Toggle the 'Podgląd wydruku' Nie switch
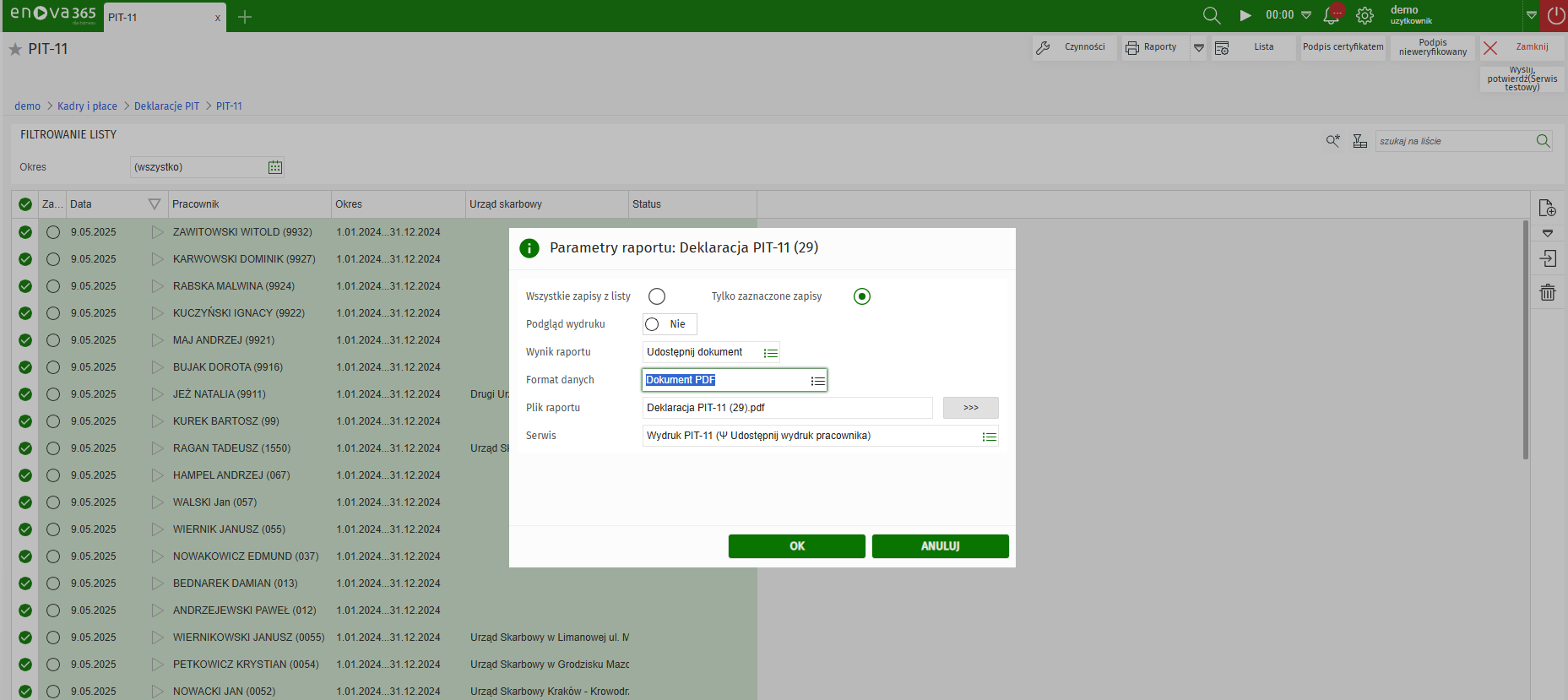Image resolution: width=1568 pixels, height=700 pixels. coord(652,324)
